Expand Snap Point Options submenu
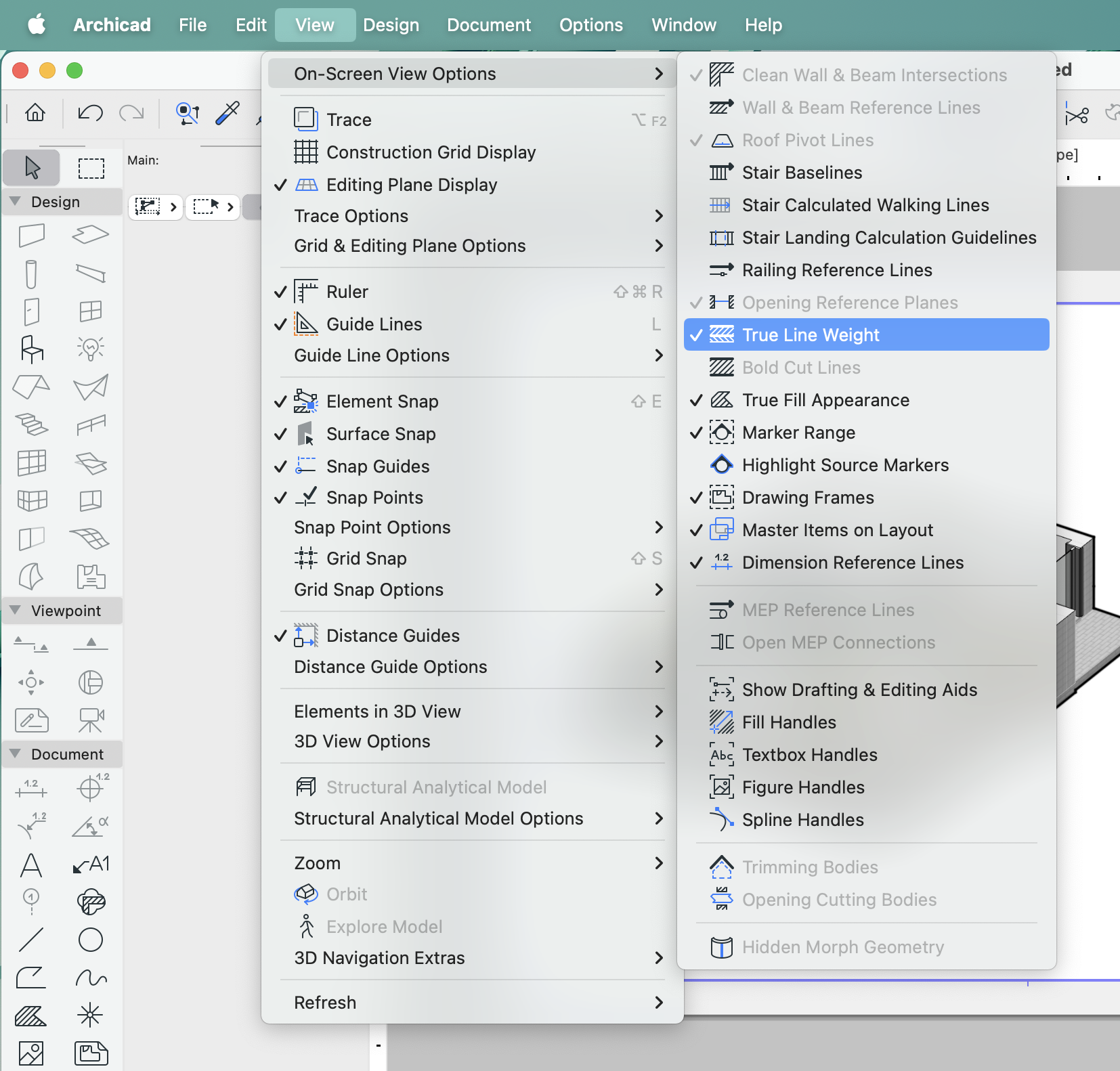This screenshot has height=1071, width=1120. pos(472,527)
